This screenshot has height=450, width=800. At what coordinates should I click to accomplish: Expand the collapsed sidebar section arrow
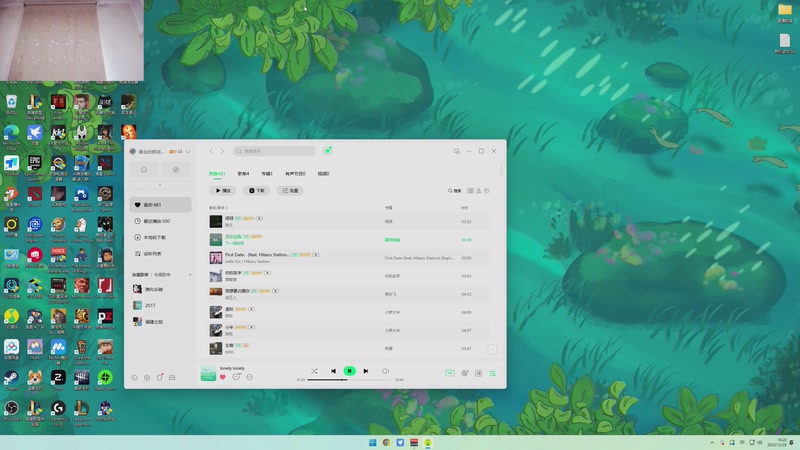[160, 185]
